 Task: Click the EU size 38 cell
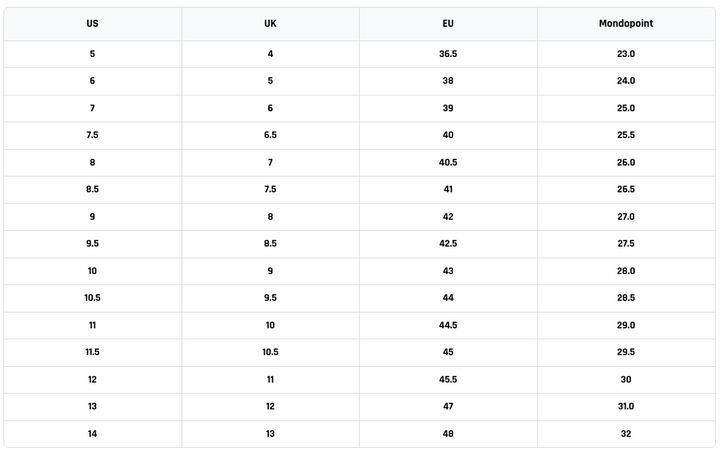448,81
